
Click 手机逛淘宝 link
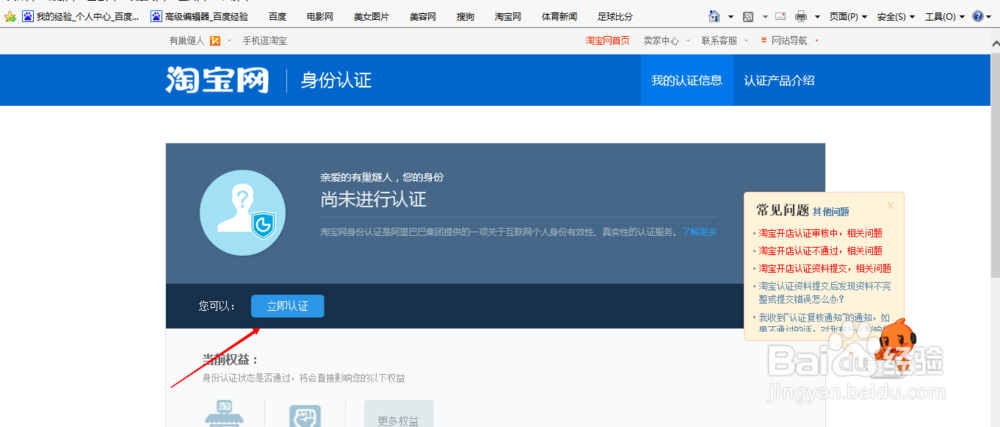coord(264,41)
